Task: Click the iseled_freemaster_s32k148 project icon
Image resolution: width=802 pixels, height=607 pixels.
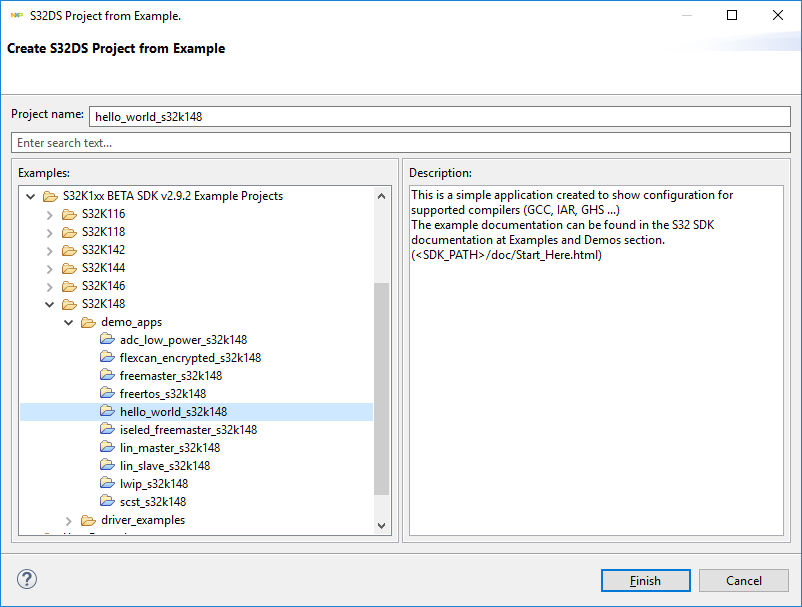Action: (107, 429)
